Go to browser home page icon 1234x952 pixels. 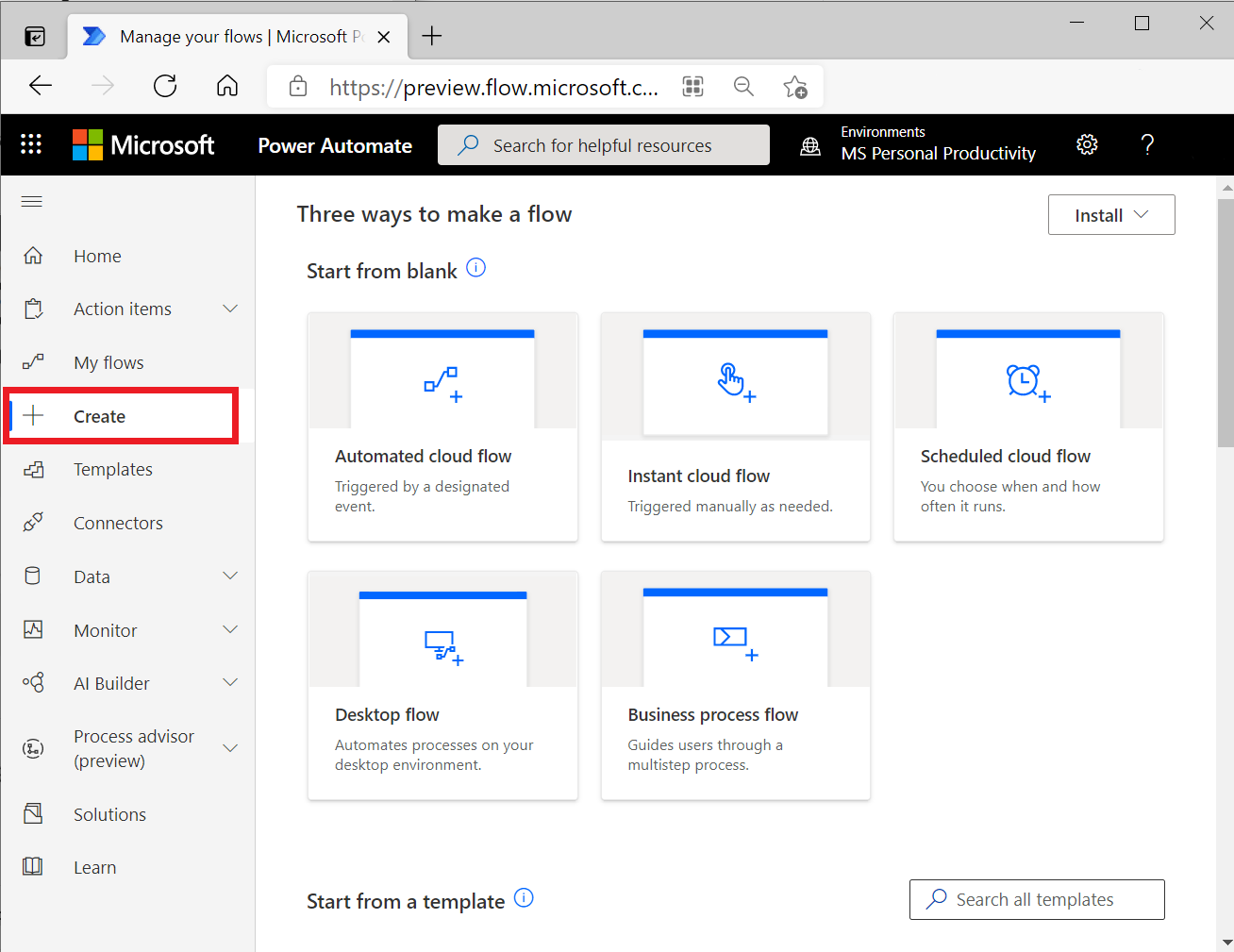[227, 86]
